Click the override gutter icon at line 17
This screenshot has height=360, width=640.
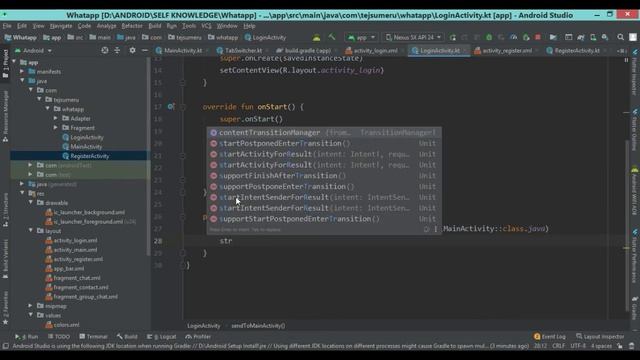pyautogui.click(x=171, y=107)
